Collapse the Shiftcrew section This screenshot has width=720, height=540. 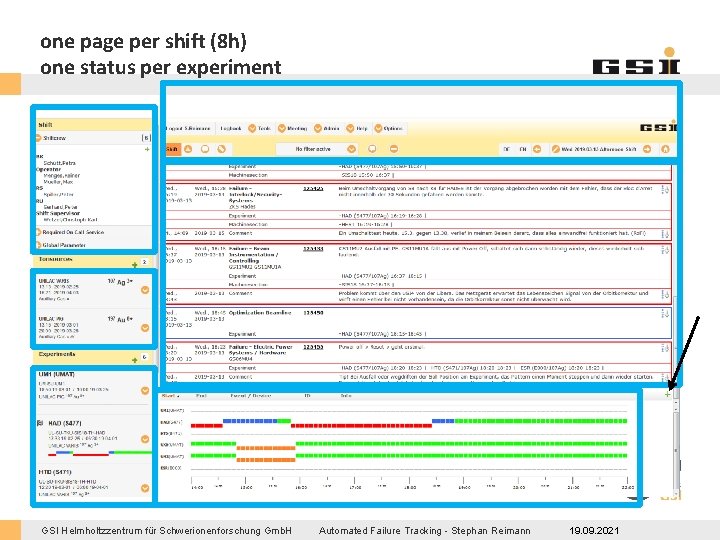39,138
